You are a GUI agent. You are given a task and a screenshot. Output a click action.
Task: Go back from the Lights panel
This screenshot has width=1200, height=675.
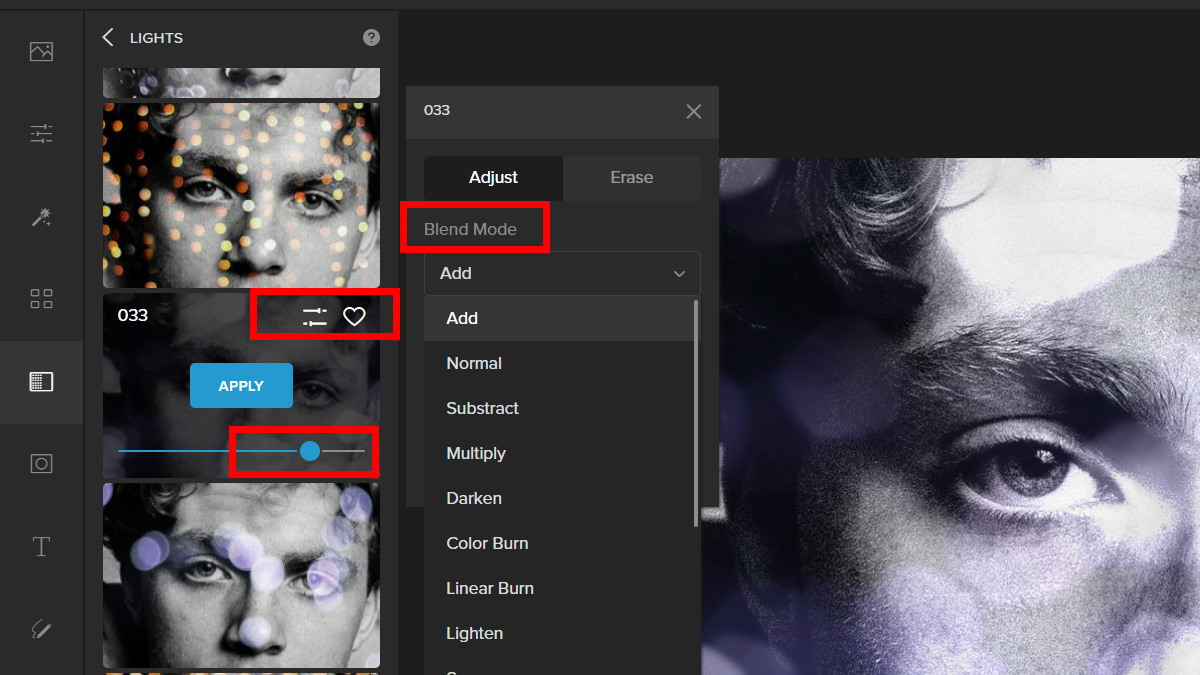click(x=109, y=38)
